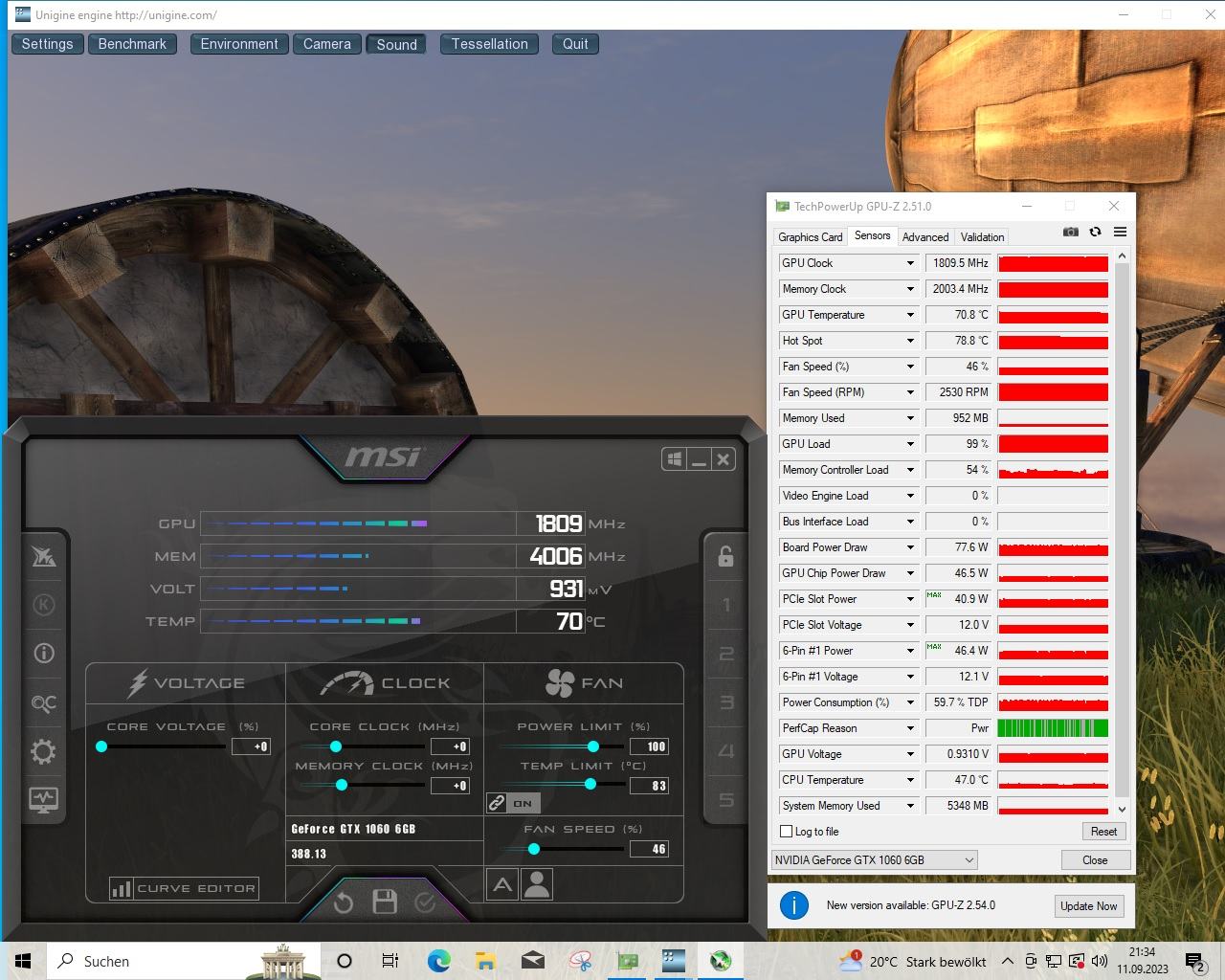Click the Memory Clock slider handle
This screenshot has width=1225, height=980.
click(x=341, y=785)
